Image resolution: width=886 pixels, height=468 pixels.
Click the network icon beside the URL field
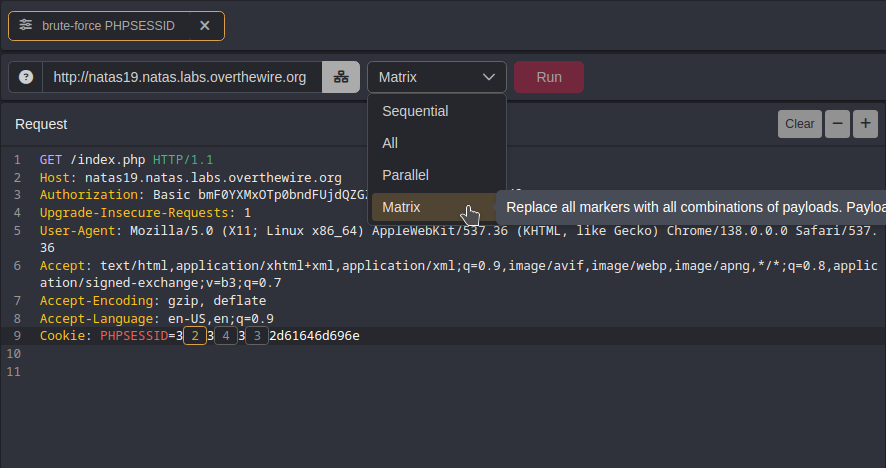(x=341, y=77)
